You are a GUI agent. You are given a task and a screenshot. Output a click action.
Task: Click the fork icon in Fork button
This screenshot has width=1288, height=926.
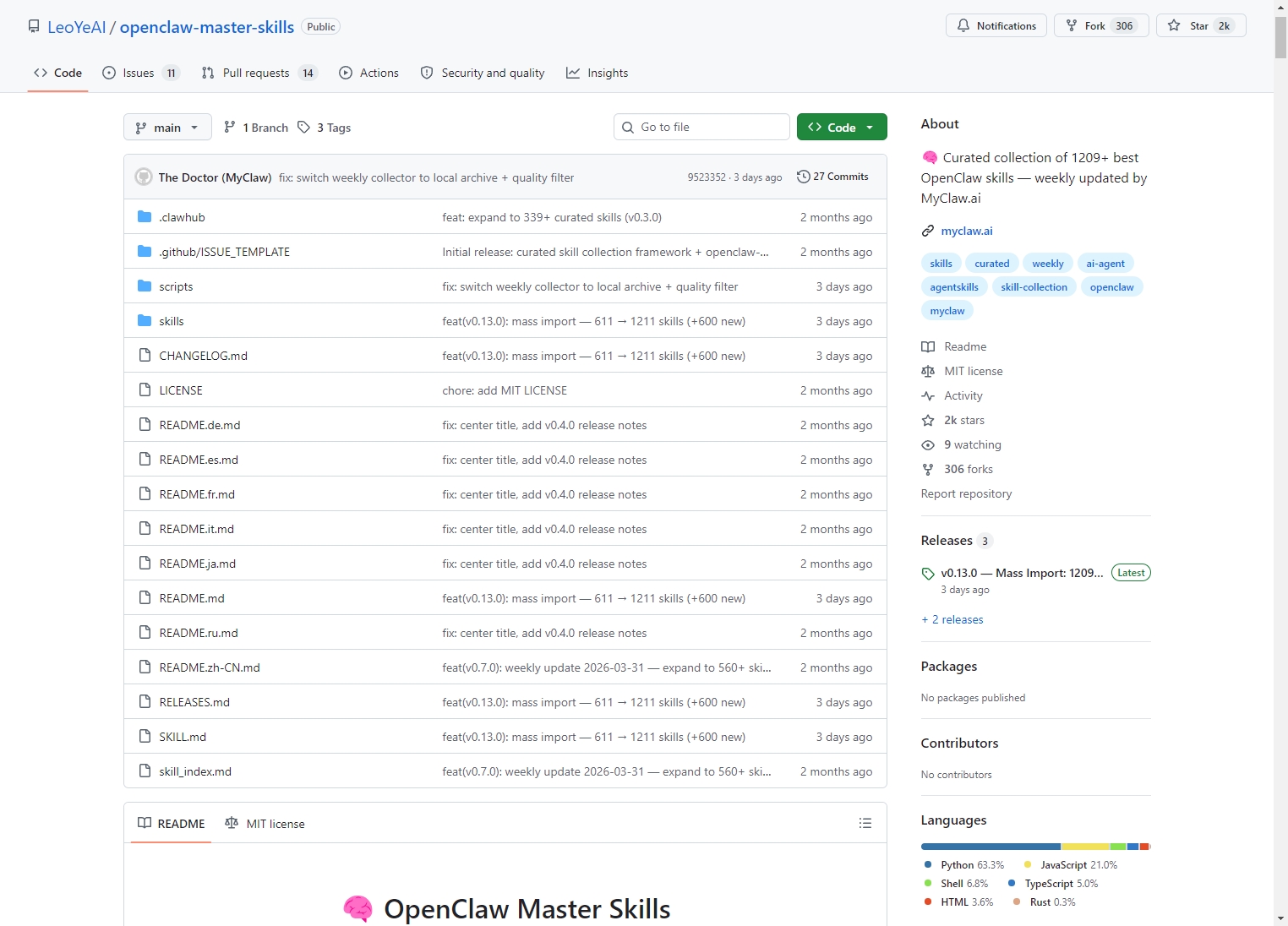[x=1072, y=25]
